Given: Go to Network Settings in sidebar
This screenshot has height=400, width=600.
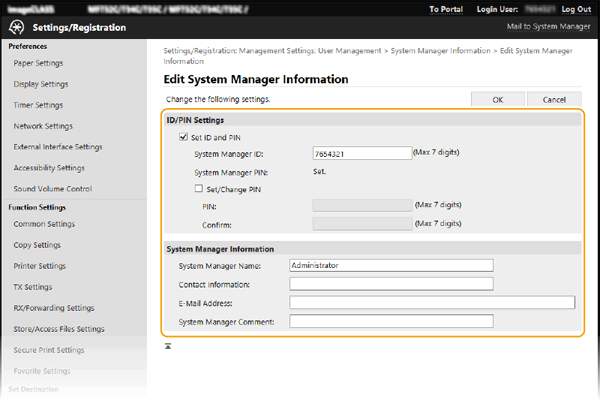Looking at the screenshot, I should [43, 126].
